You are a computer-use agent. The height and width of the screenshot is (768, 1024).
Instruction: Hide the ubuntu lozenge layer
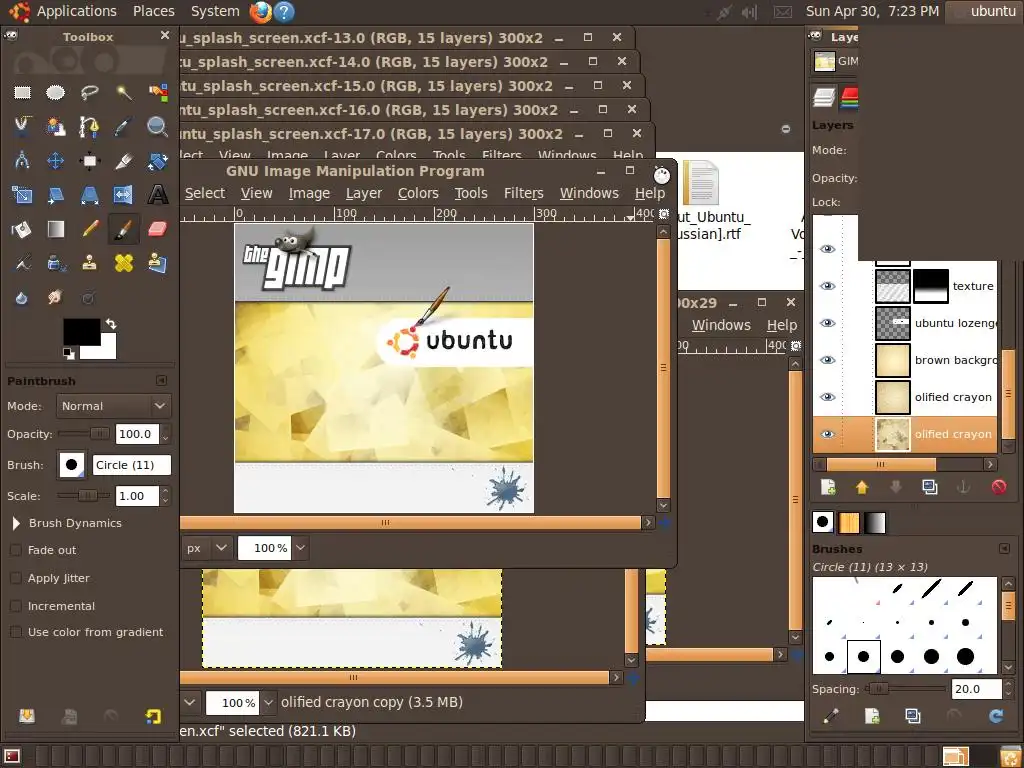[x=827, y=323]
